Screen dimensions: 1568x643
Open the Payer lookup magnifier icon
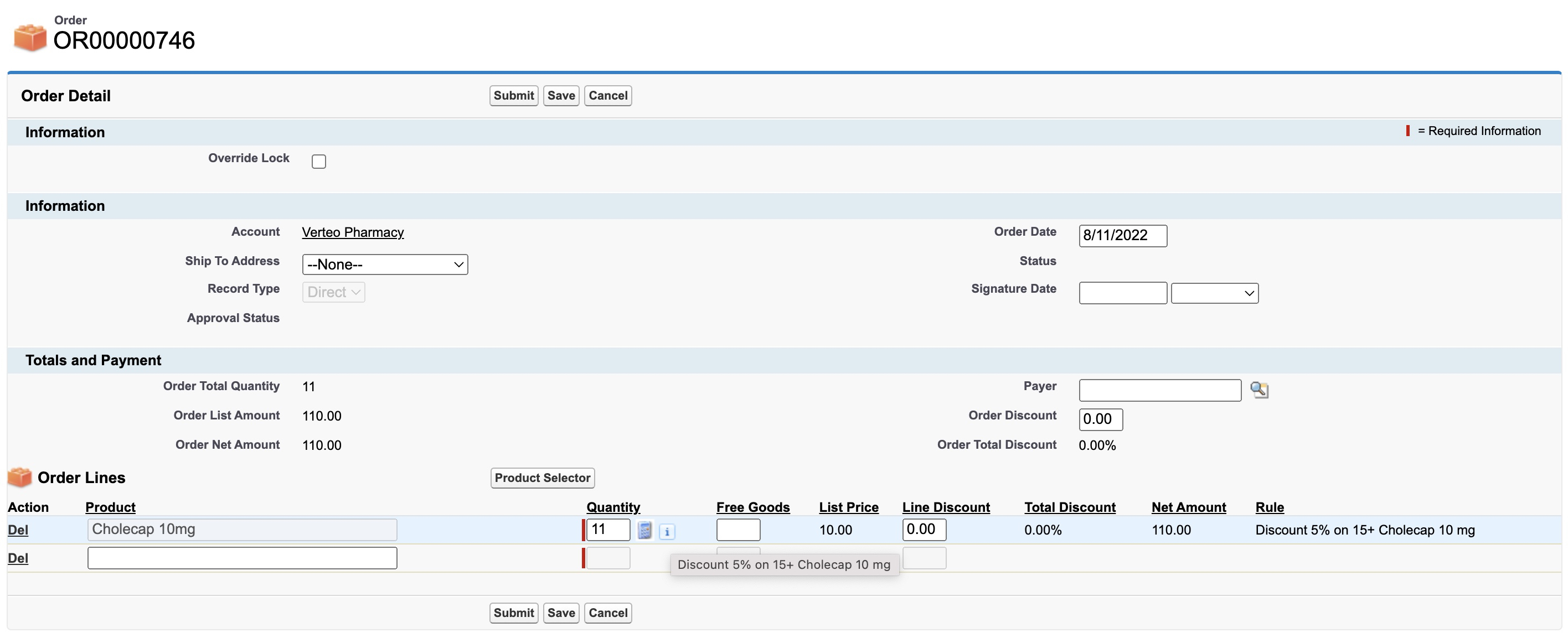pos(1259,390)
